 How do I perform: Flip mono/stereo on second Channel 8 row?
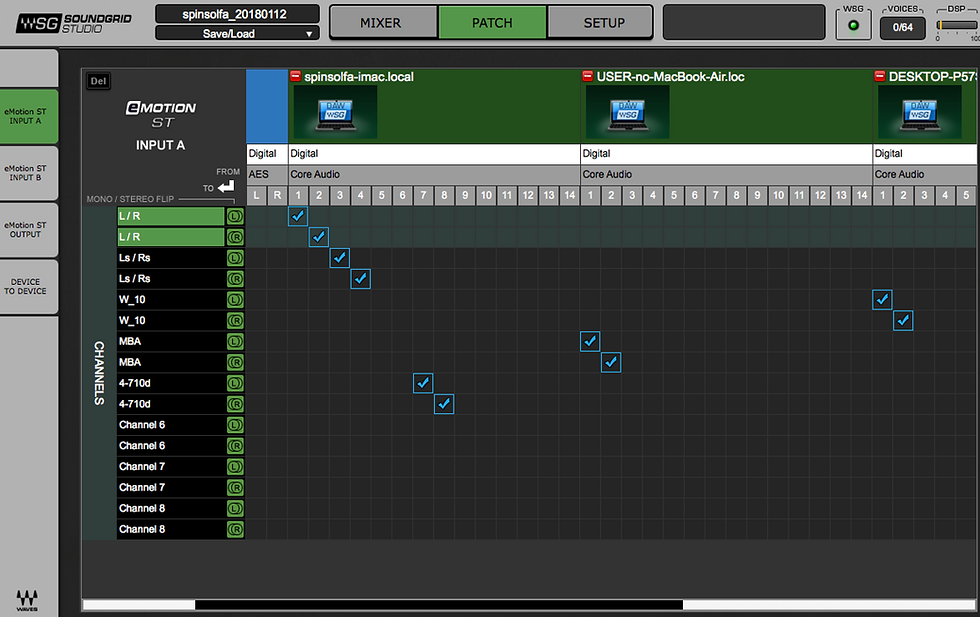[235, 529]
